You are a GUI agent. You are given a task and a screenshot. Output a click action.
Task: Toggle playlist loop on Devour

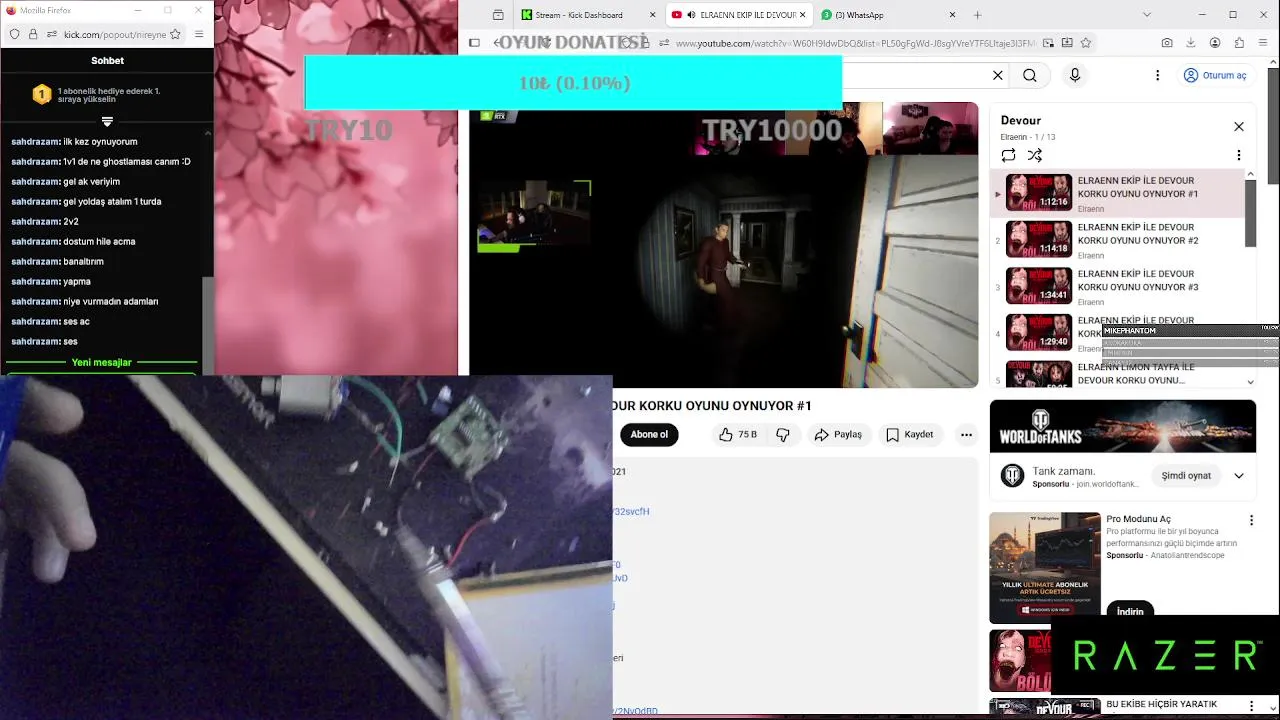tap(1008, 155)
